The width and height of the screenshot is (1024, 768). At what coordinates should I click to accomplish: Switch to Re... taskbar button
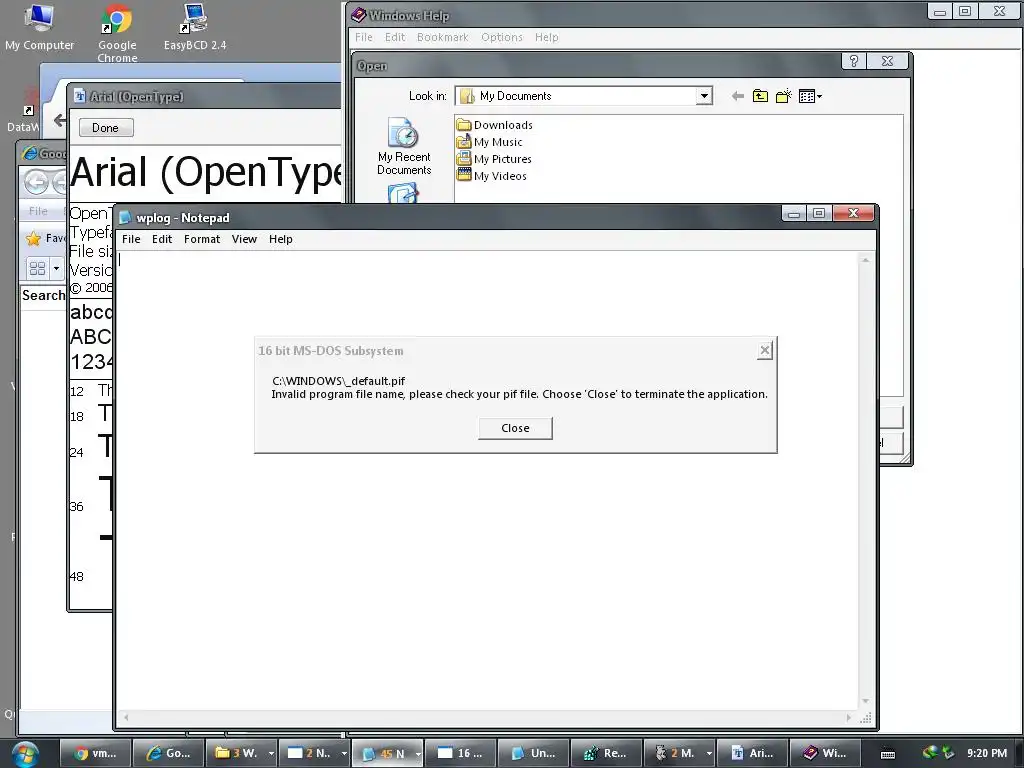coord(607,753)
